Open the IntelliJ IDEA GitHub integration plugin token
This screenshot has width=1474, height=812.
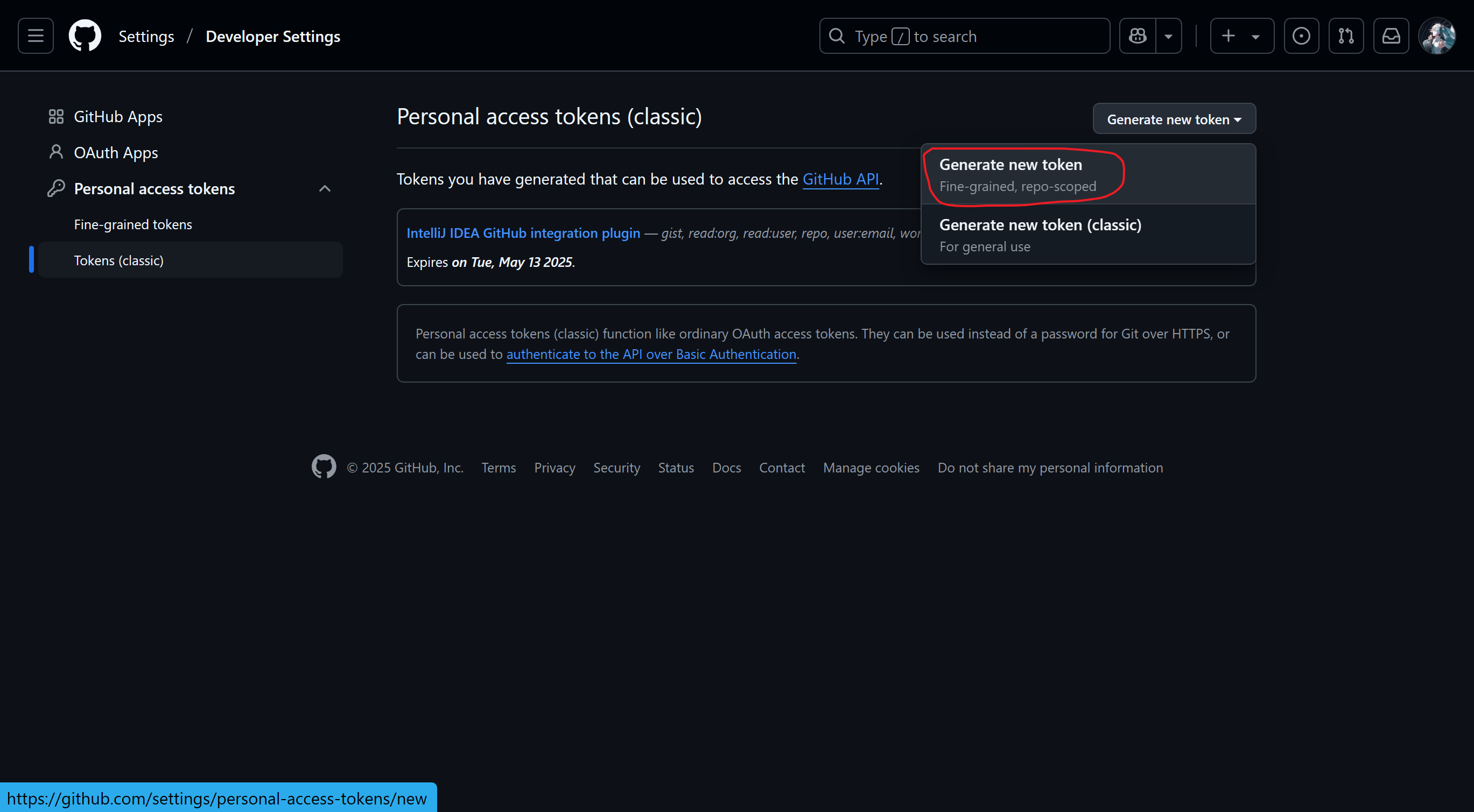(523, 233)
